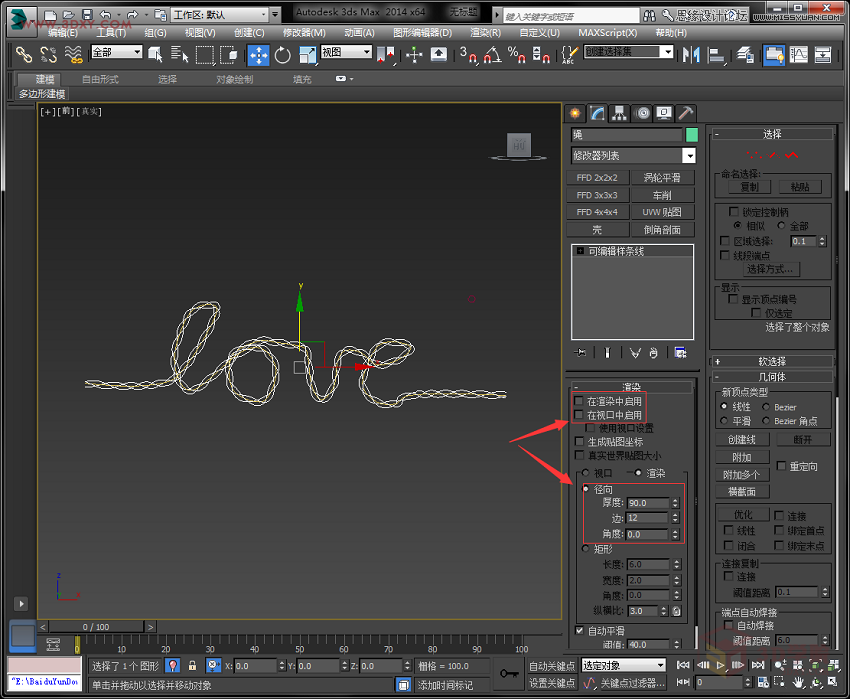
Task: Check 显示顶点编号 checkbox
Action: click(x=733, y=299)
